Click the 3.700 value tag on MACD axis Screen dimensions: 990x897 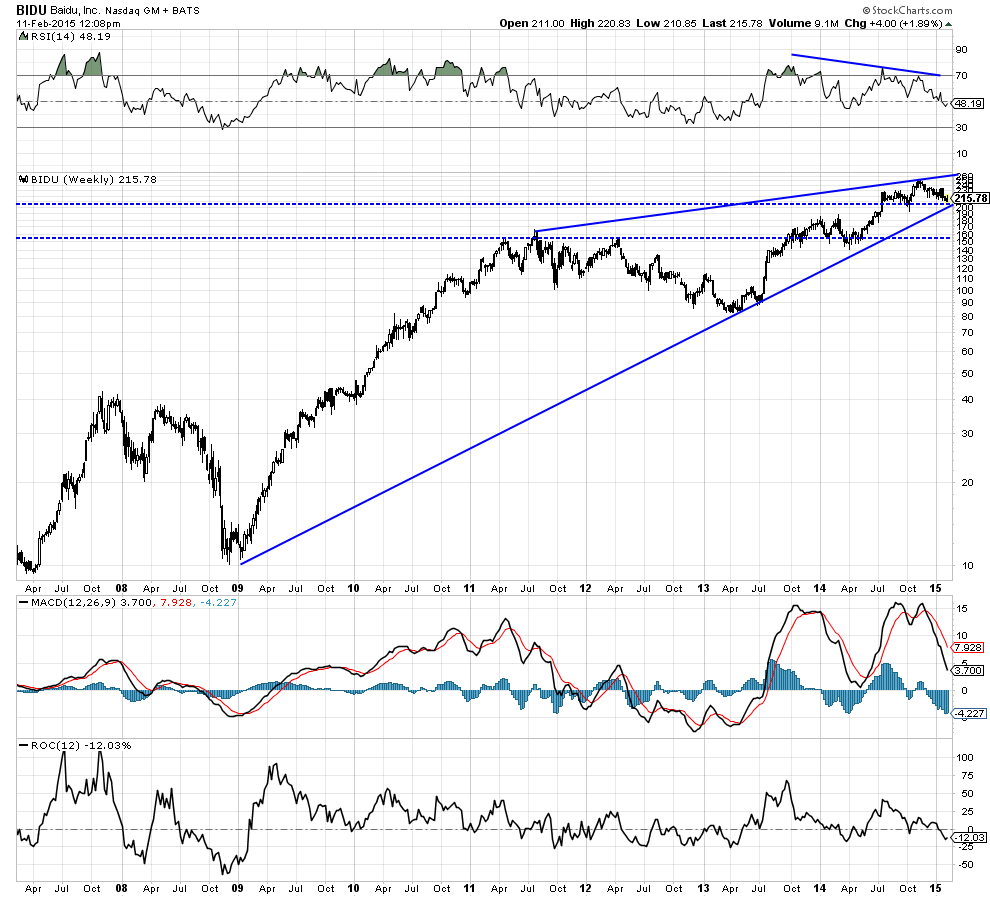(968, 670)
